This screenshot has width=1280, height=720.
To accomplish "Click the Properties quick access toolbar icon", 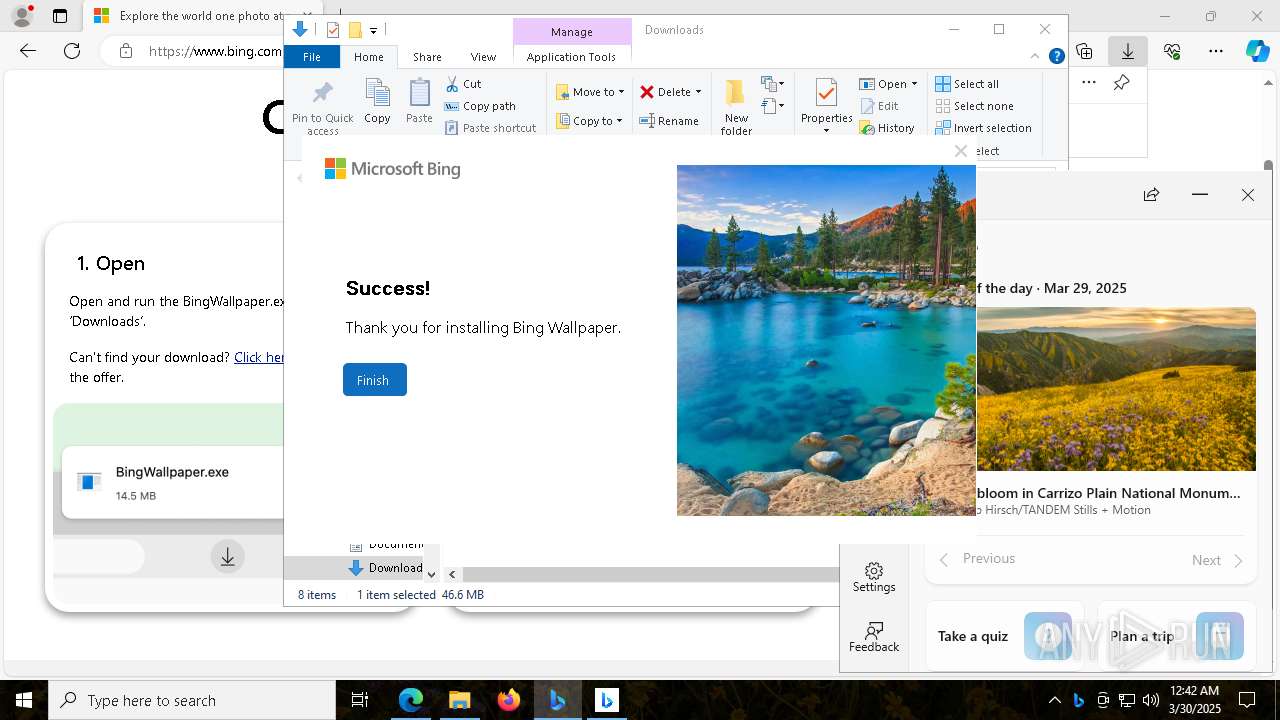I will [333, 30].
